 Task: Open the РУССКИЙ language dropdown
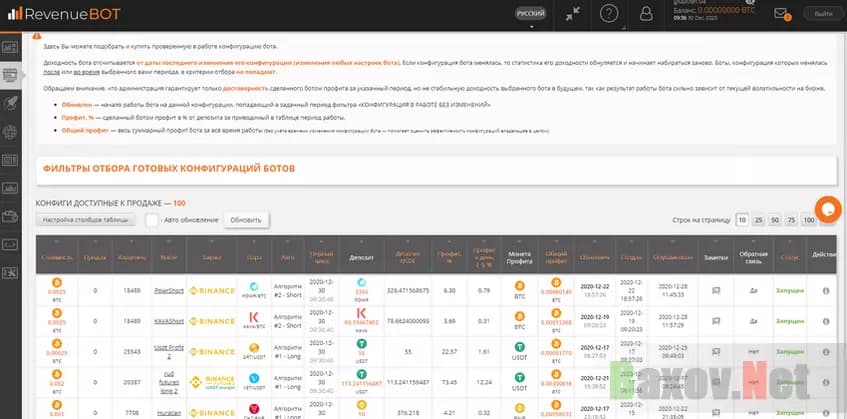(x=531, y=14)
